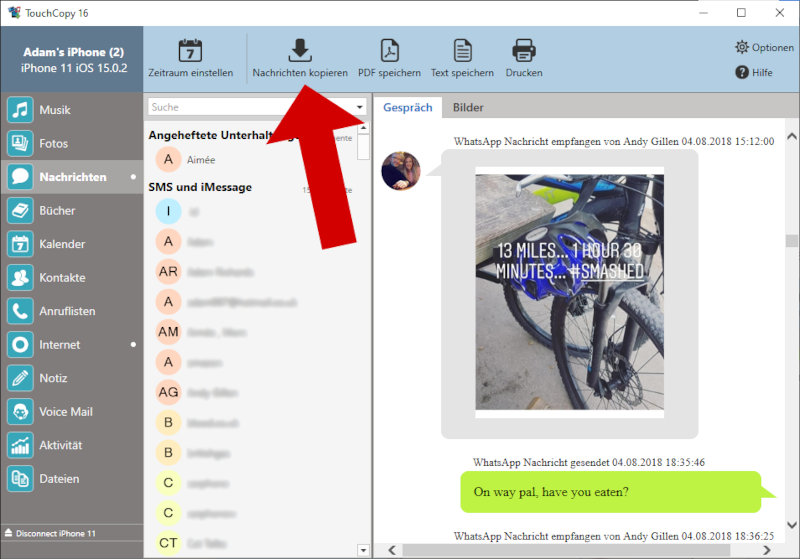This screenshot has width=800, height=559.
Task: Click chat horizontal scrollbar left arrow
Action: [392, 550]
